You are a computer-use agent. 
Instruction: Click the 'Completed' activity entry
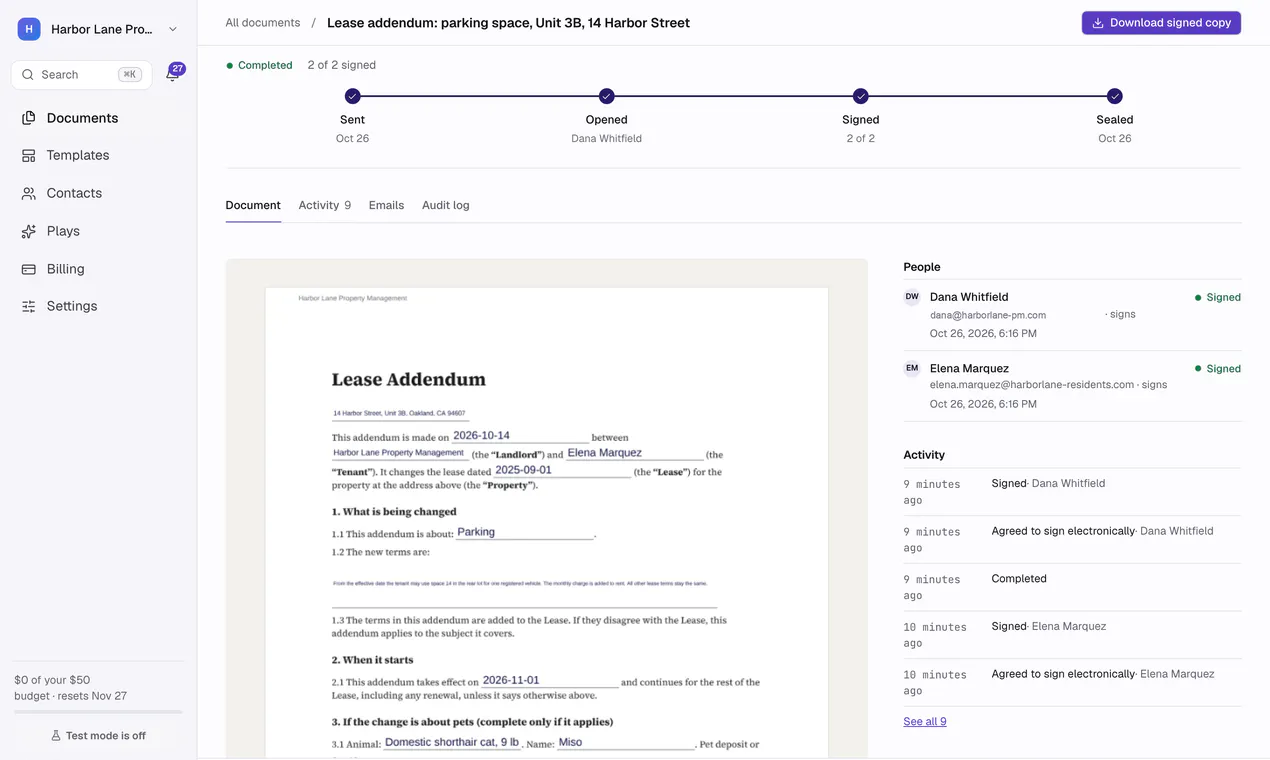point(1072,587)
